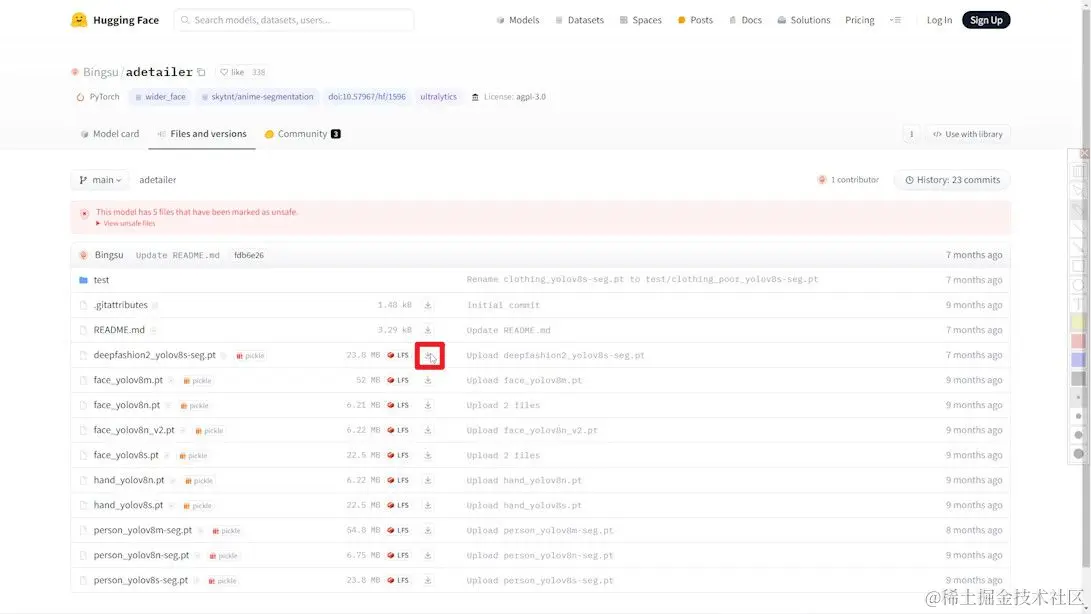This screenshot has width=1091, height=614.
Task: Click Bingsu avatar in commit row
Action: click(83, 255)
